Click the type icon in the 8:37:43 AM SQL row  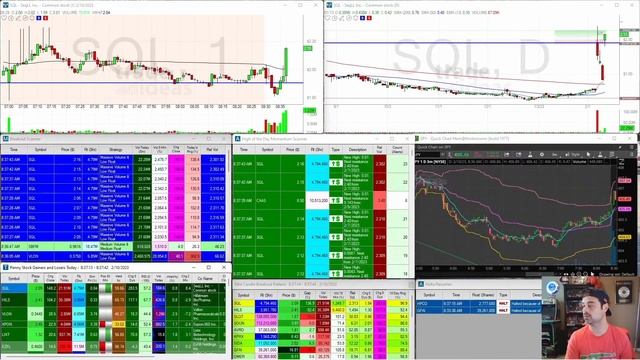point(336,164)
